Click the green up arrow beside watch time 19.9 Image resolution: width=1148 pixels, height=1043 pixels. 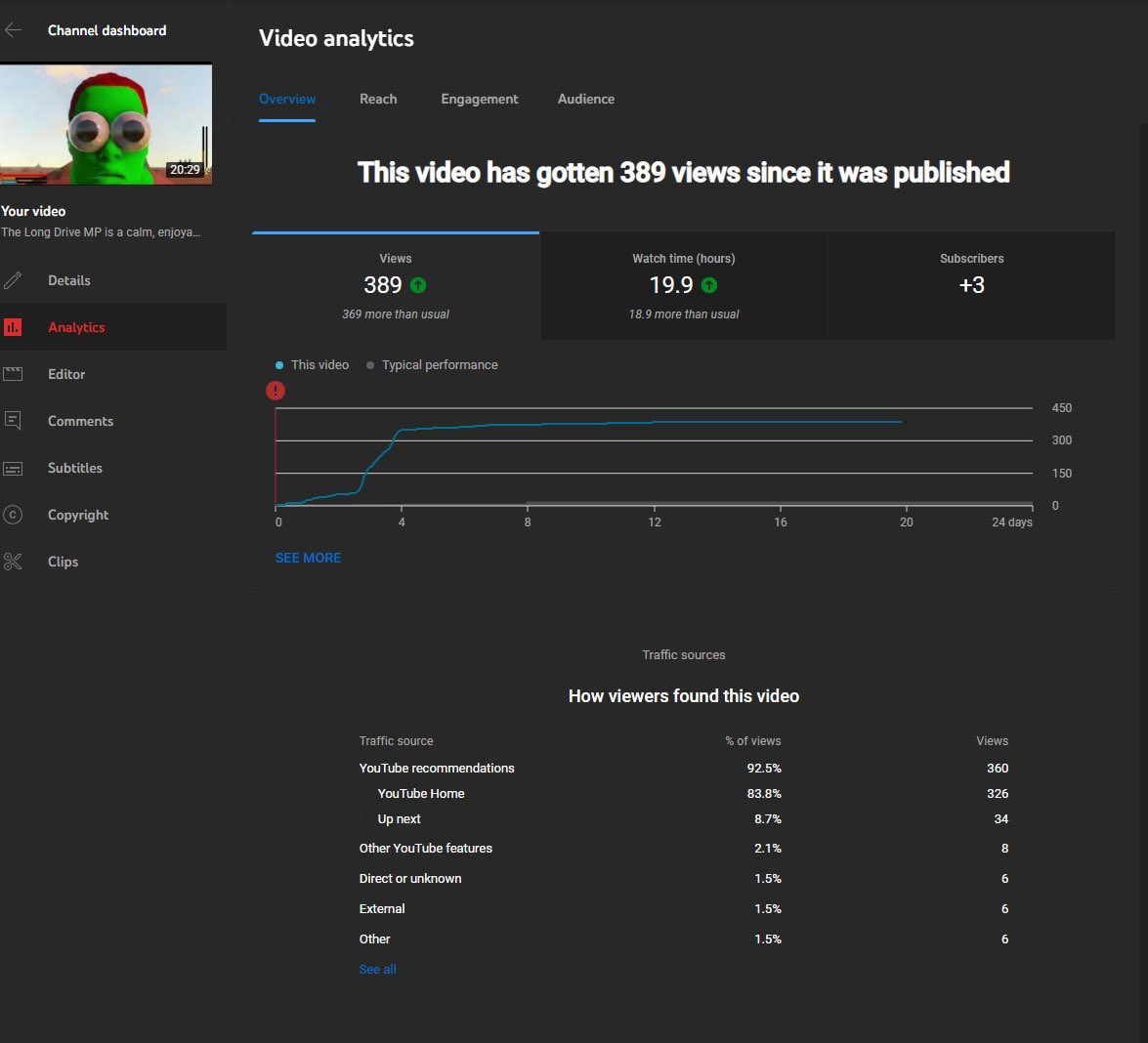point(709,285)
